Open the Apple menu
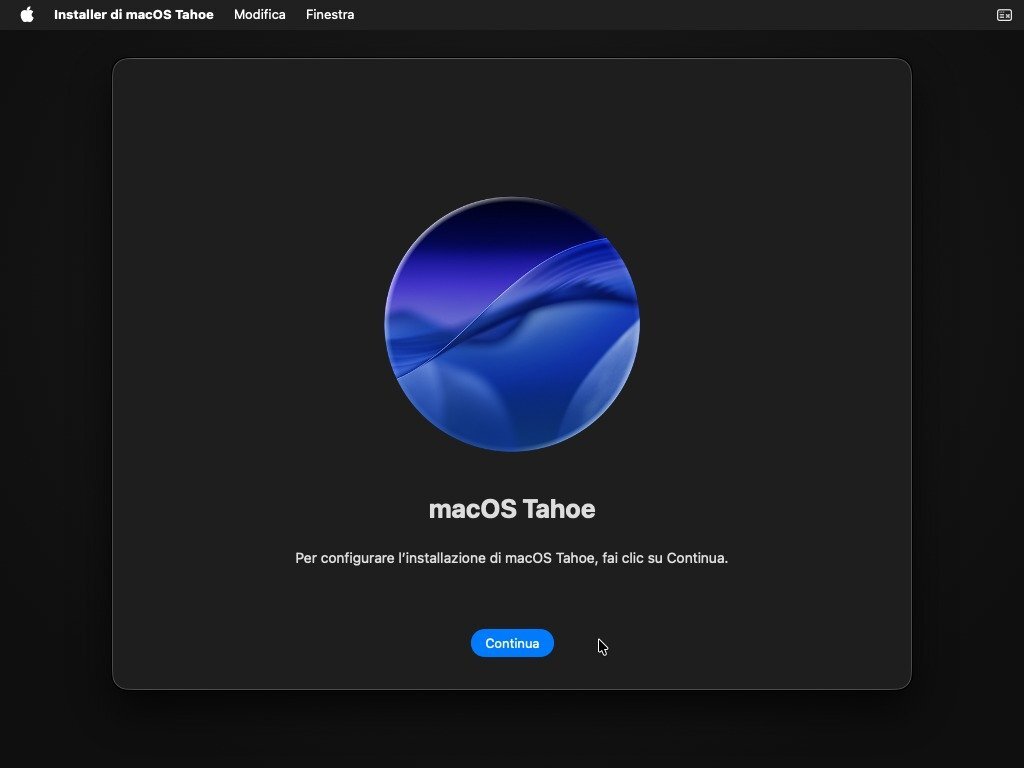1024x768 pixels. [27, 14]
